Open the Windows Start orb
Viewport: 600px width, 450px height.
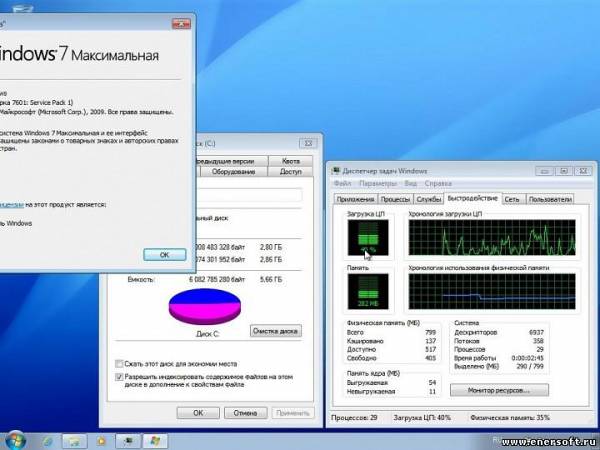point(15,440)
